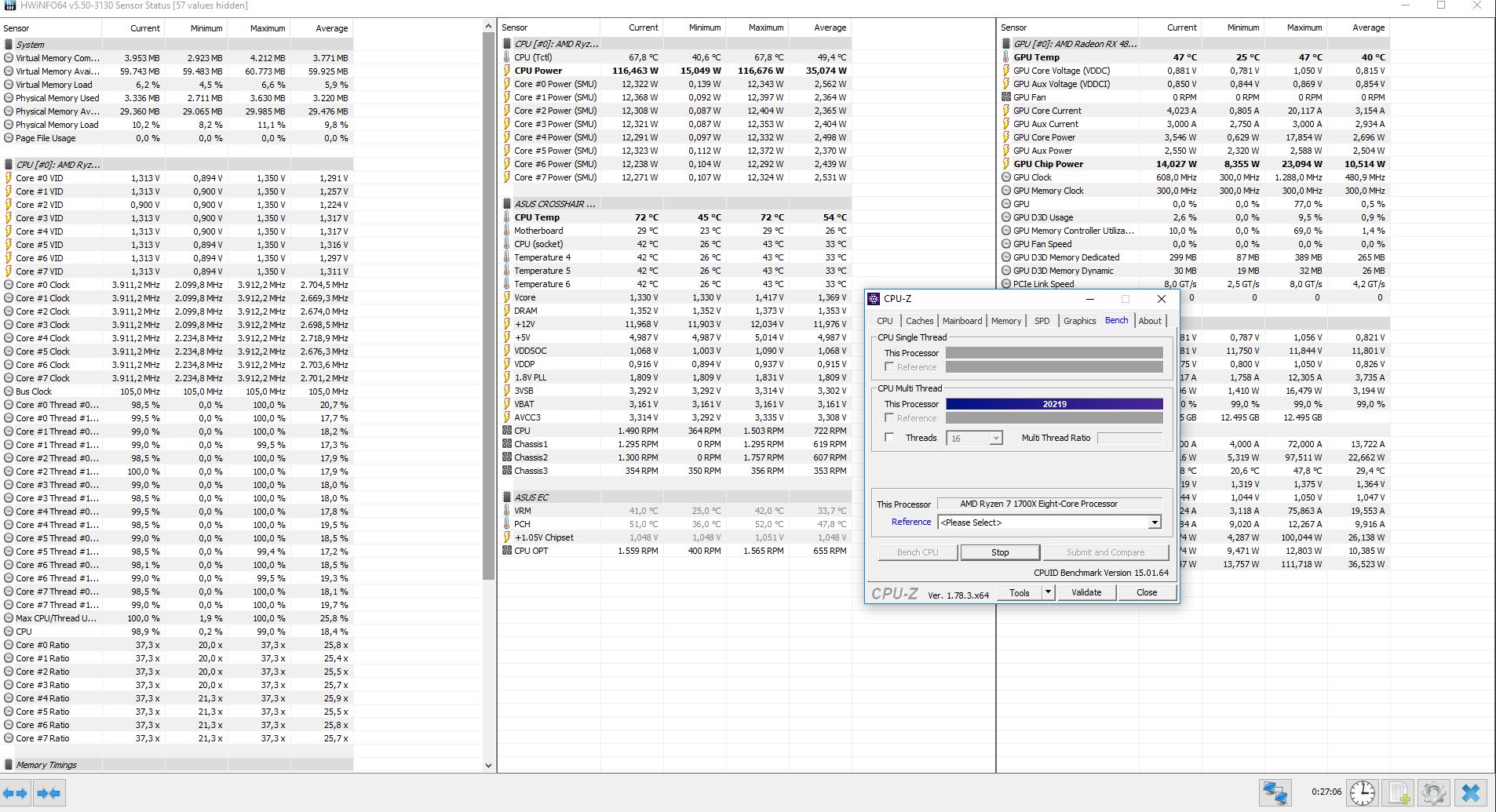Click the thermometer icon beside GPU Temp
The image size is (1496, 812).
point(1006,57)
